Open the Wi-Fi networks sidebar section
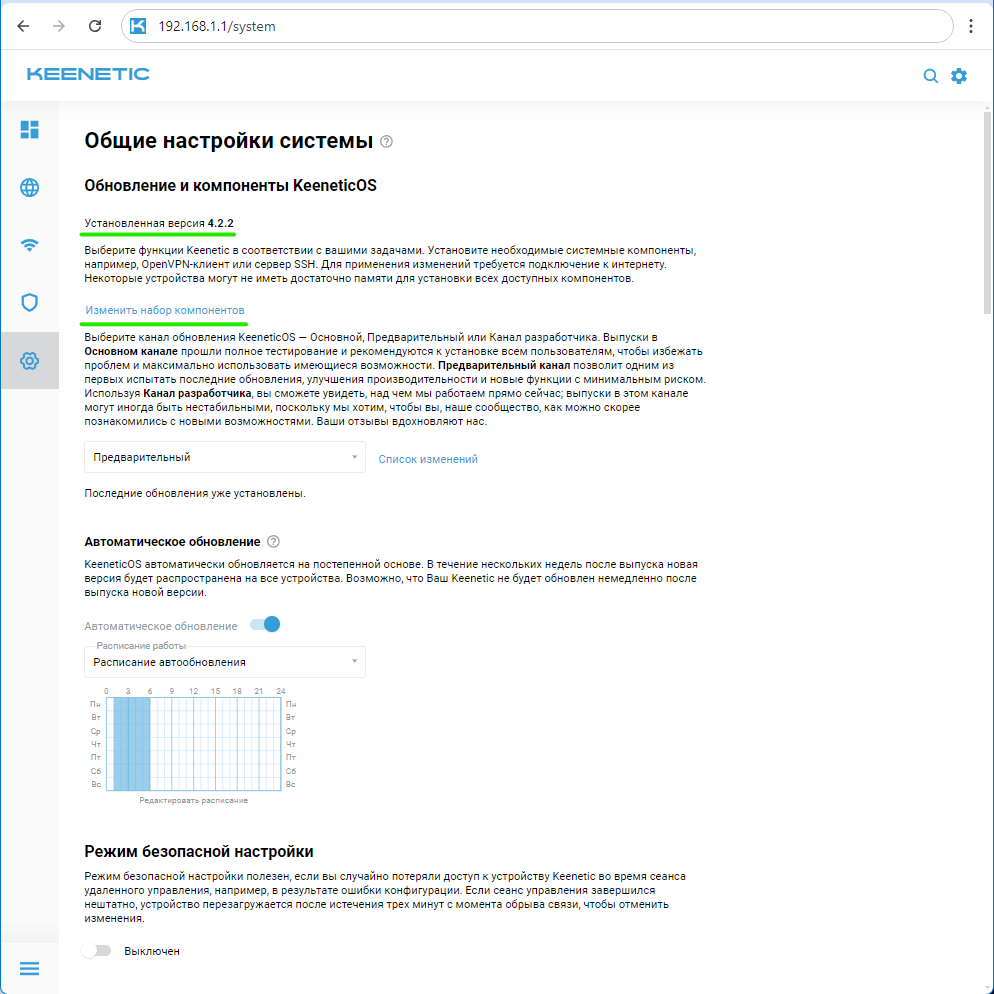994x994 pixels. 30,245
